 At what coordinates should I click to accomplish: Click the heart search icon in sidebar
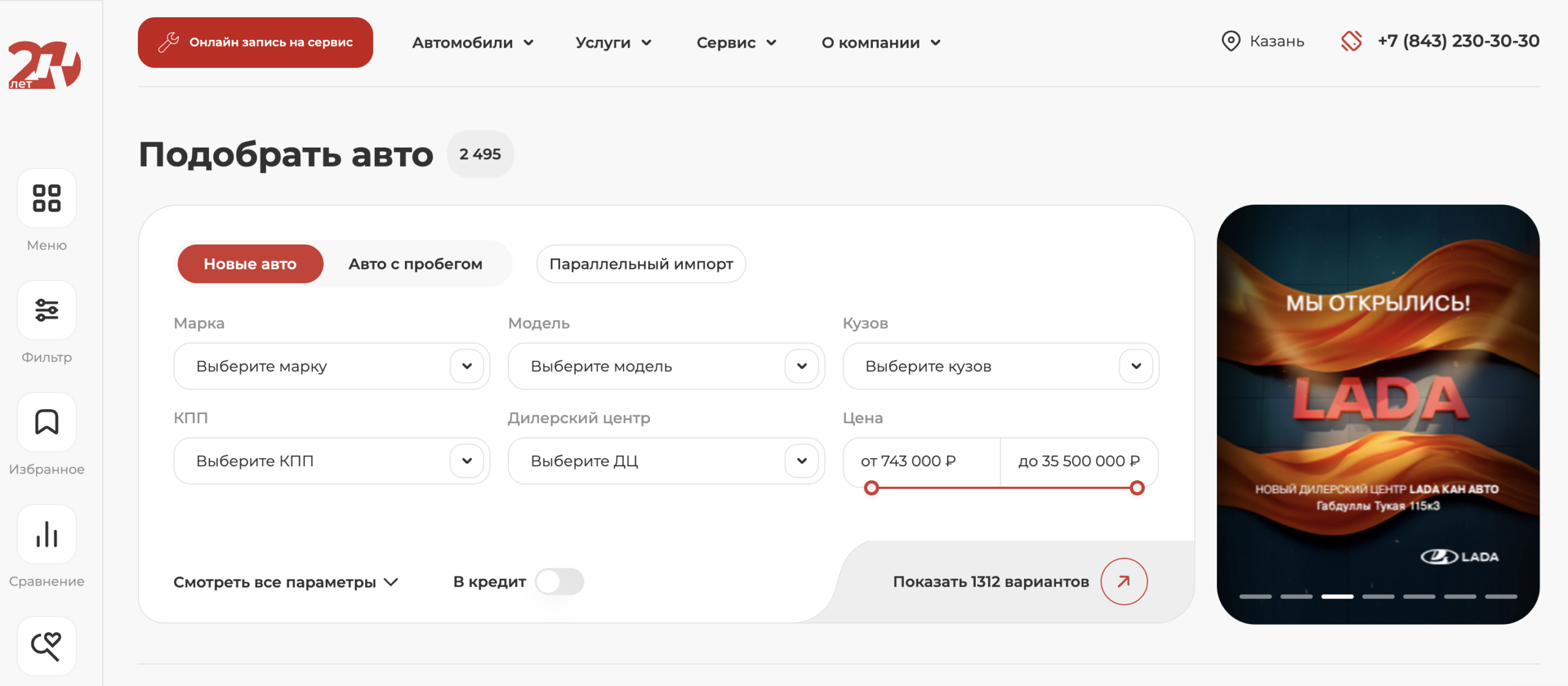47,646
